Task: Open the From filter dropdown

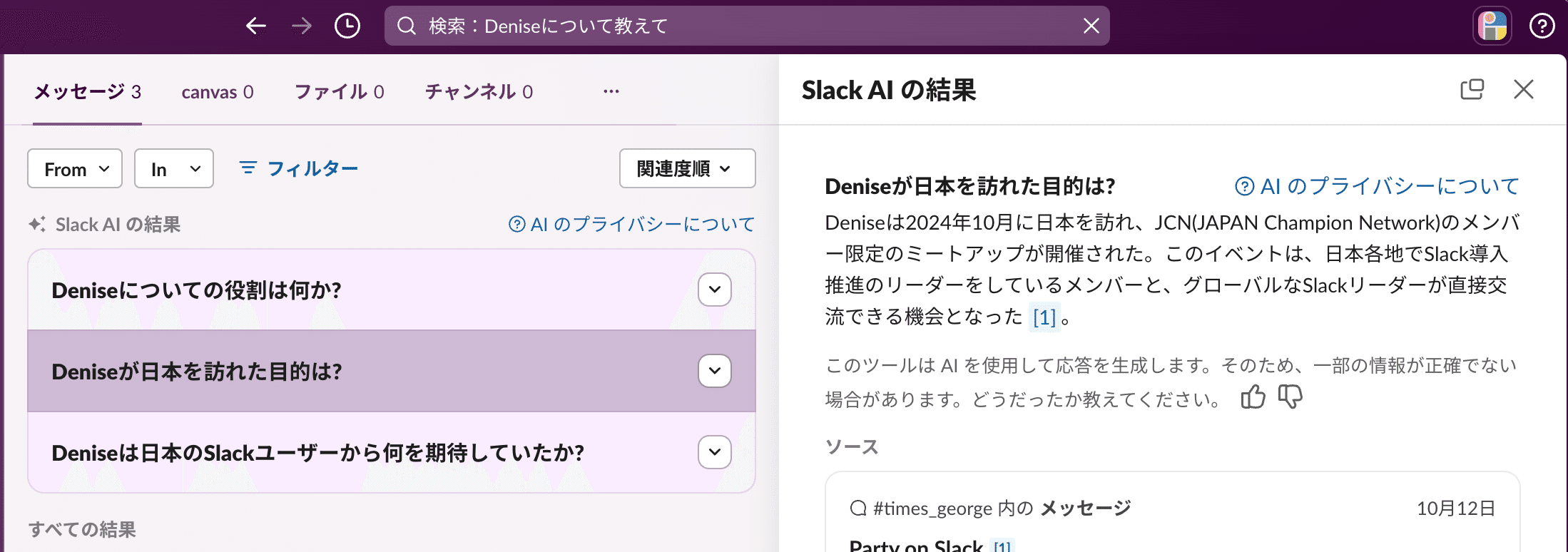Action: [x=75, y=168]
